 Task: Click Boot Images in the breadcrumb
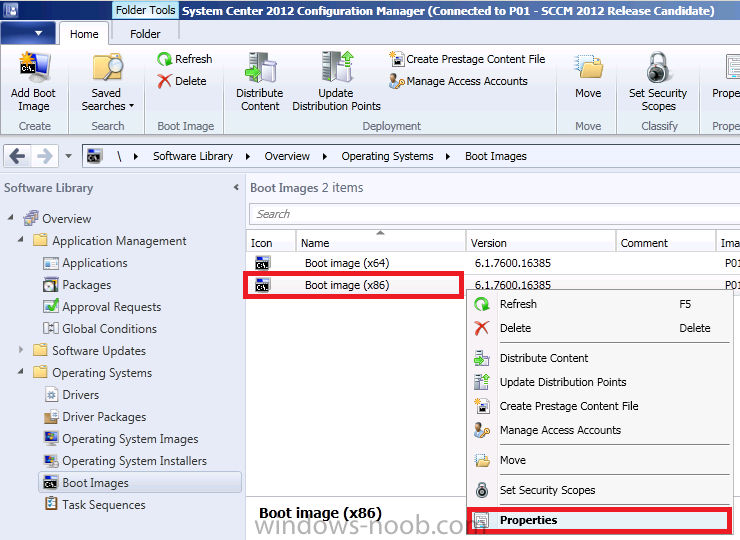tap(496, 156)
